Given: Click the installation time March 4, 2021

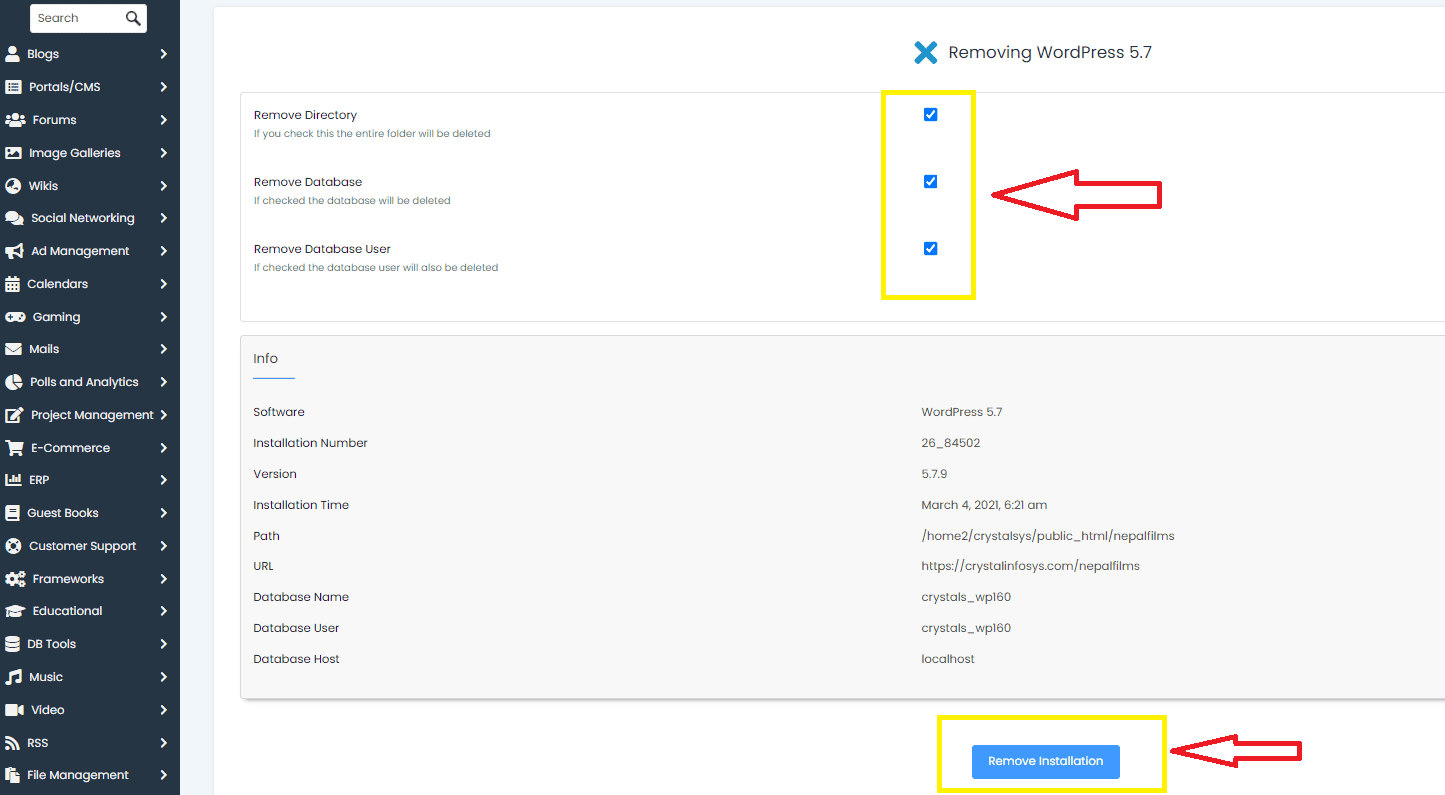Looking at the screenshot, I should [984, 505].
